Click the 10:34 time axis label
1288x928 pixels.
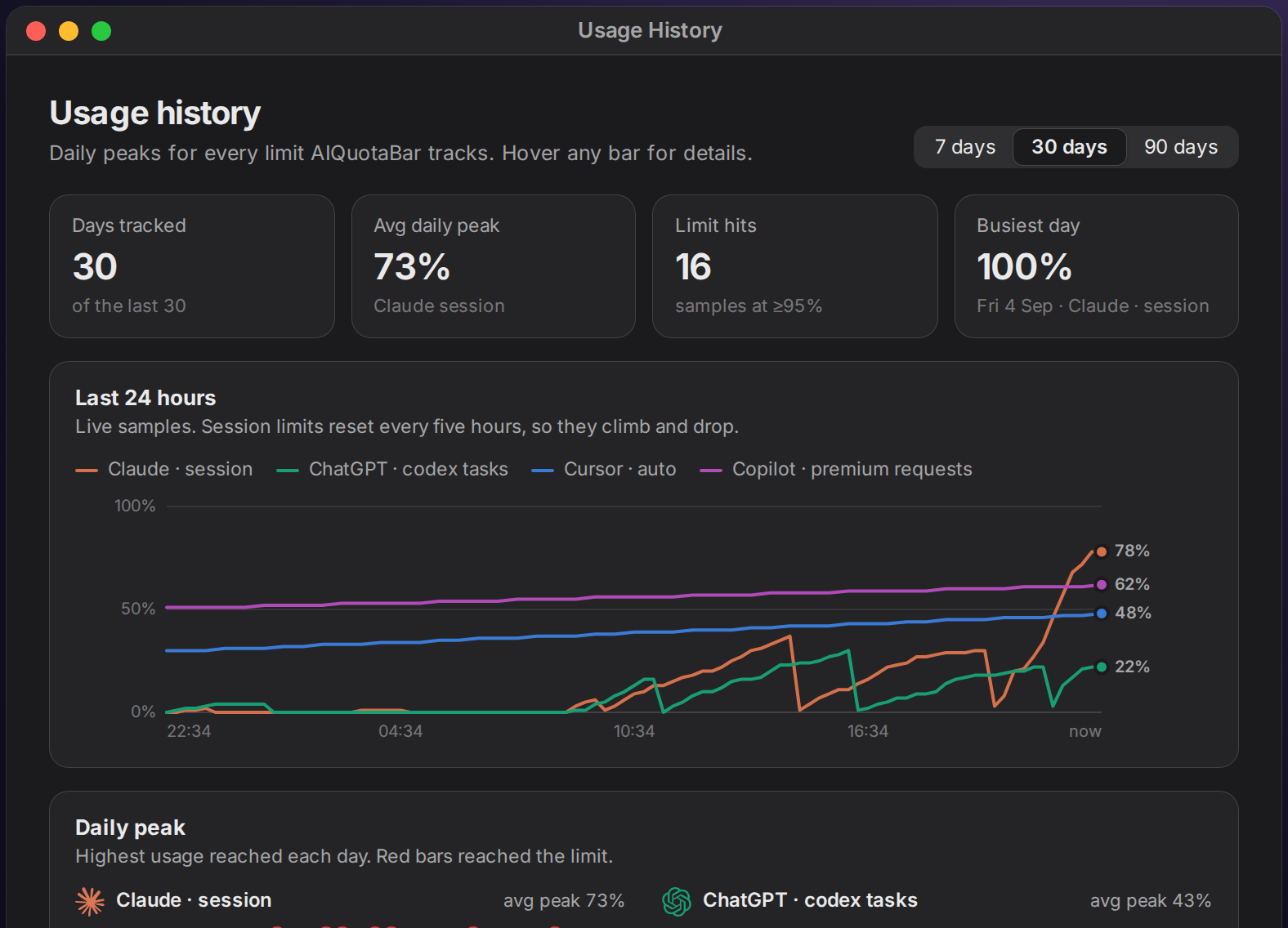[x=634, y=731]
